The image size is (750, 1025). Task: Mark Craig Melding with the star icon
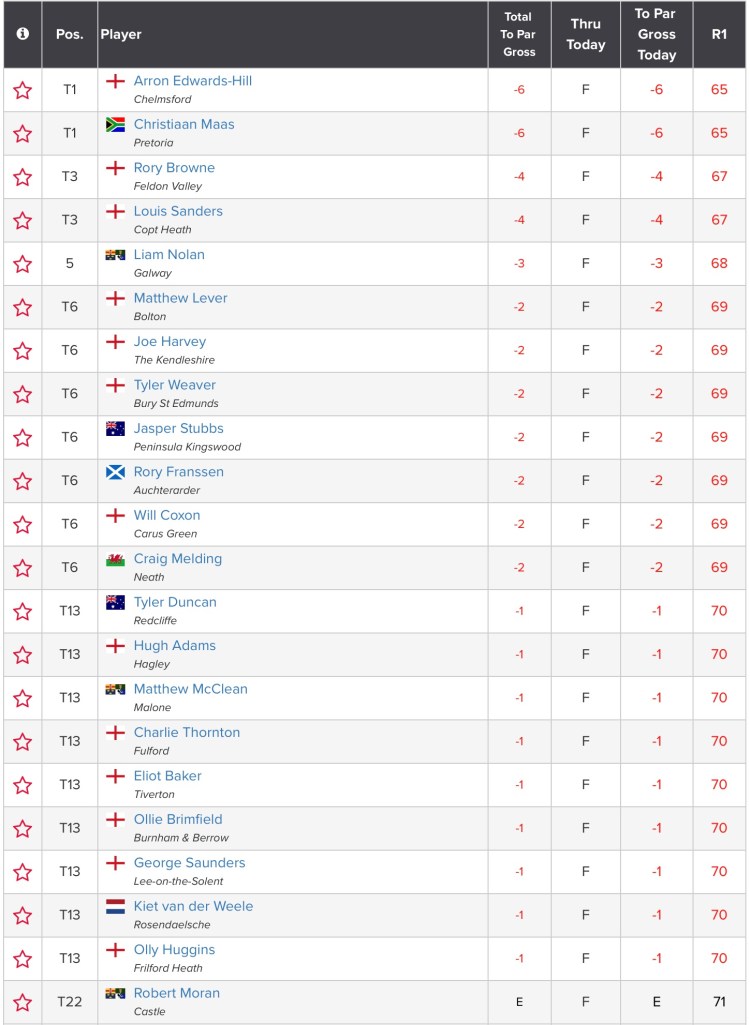point(22,568)
